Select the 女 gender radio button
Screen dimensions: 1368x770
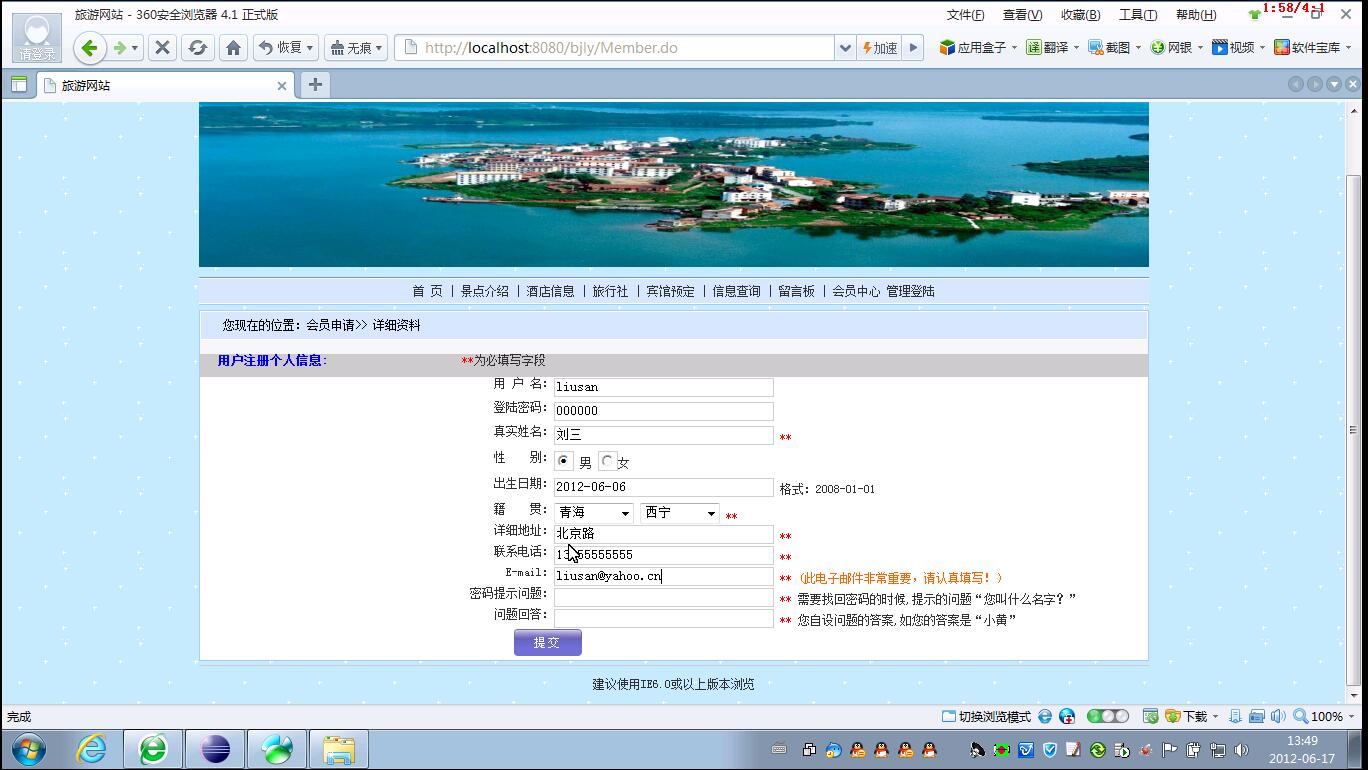coord(607,461)
